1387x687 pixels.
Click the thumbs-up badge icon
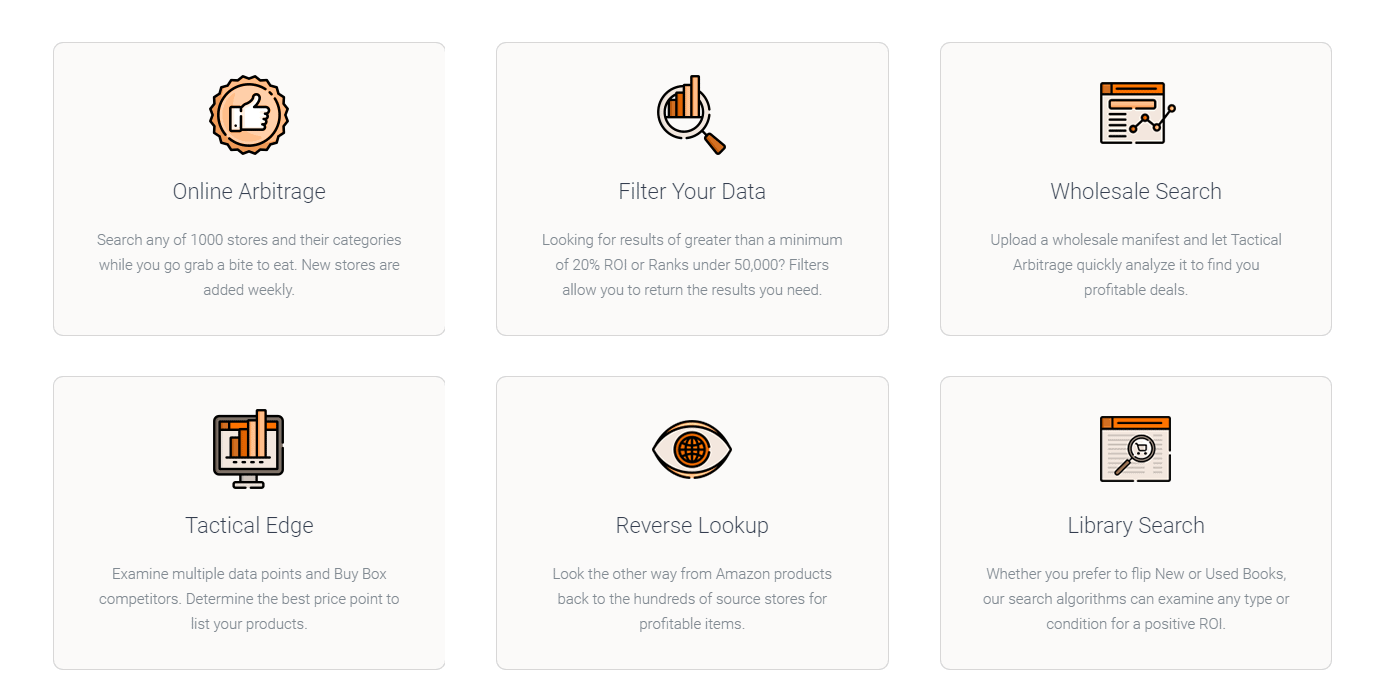coord(249,114)
